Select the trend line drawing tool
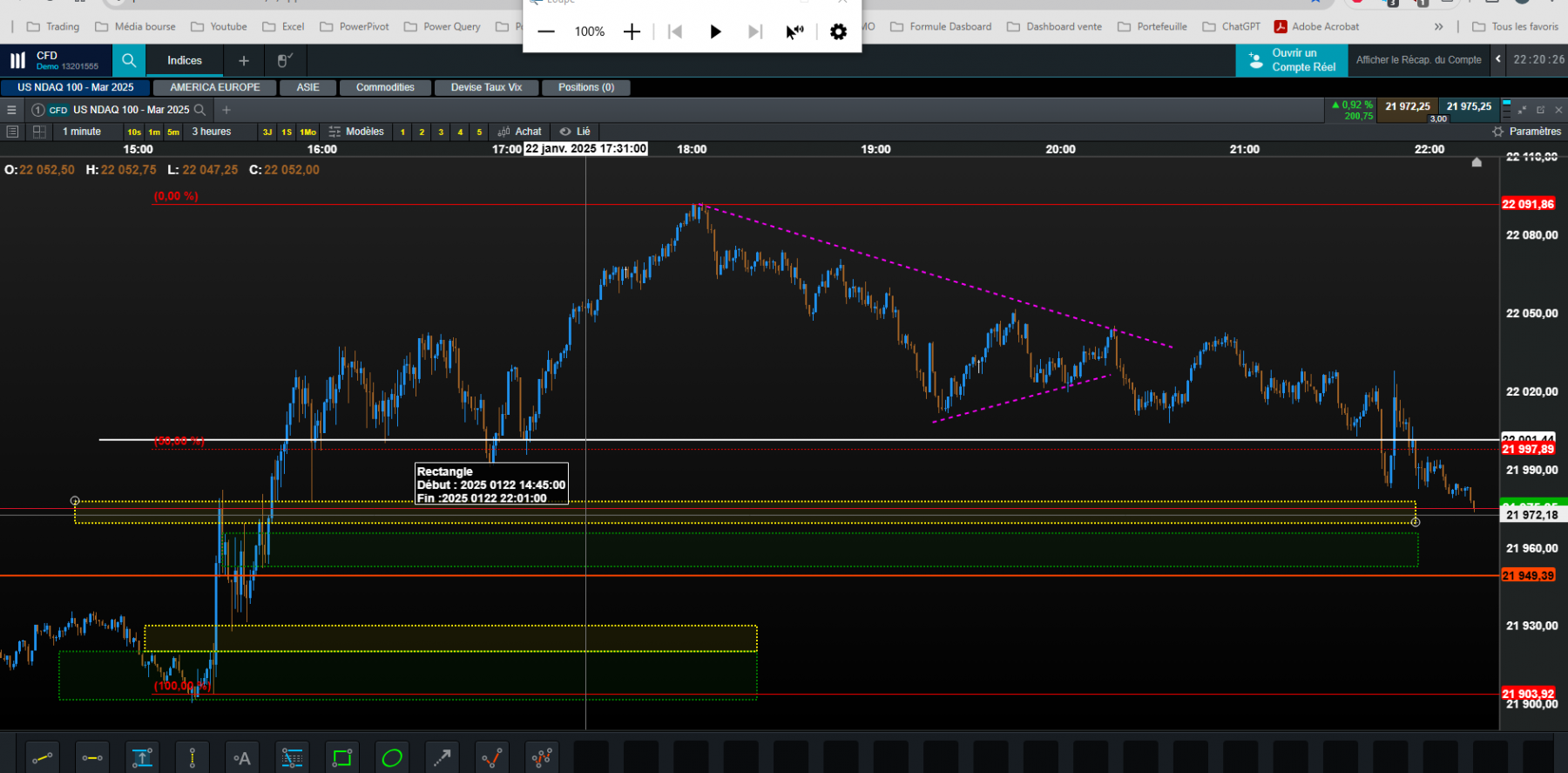The image size is (1568, 773). (x=42, y=758)
